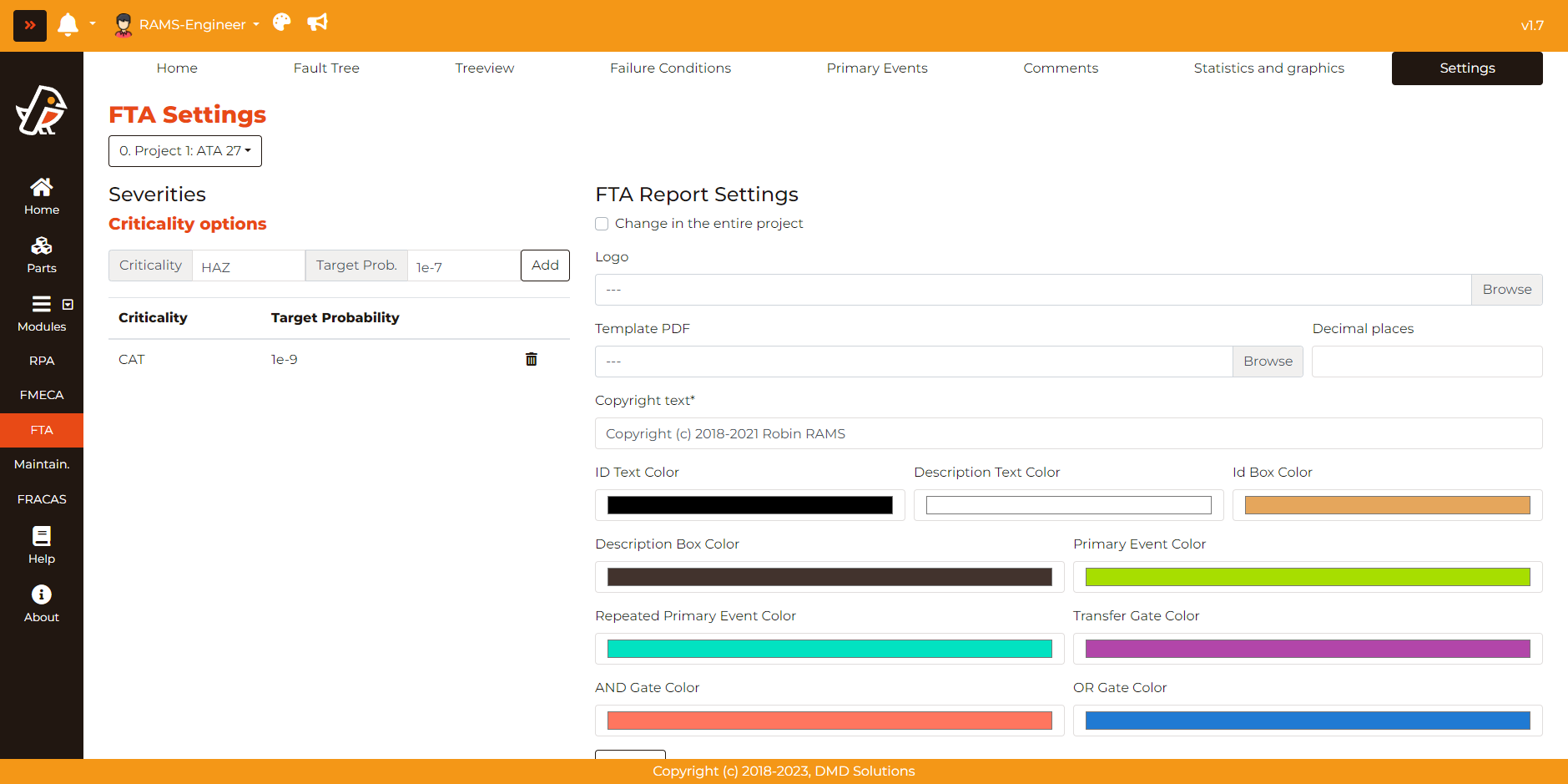Click the megaphone announcements icon
Screen dimensions: 1568x784
point(317,23)
